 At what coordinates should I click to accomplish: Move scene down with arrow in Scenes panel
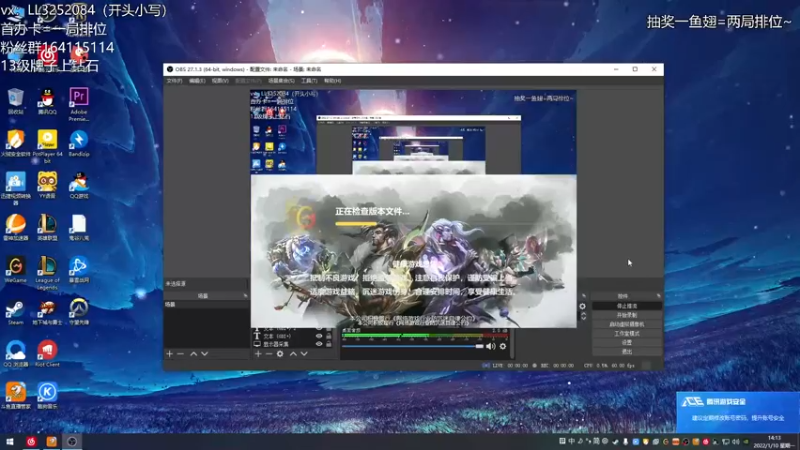(x=205, y=354)
